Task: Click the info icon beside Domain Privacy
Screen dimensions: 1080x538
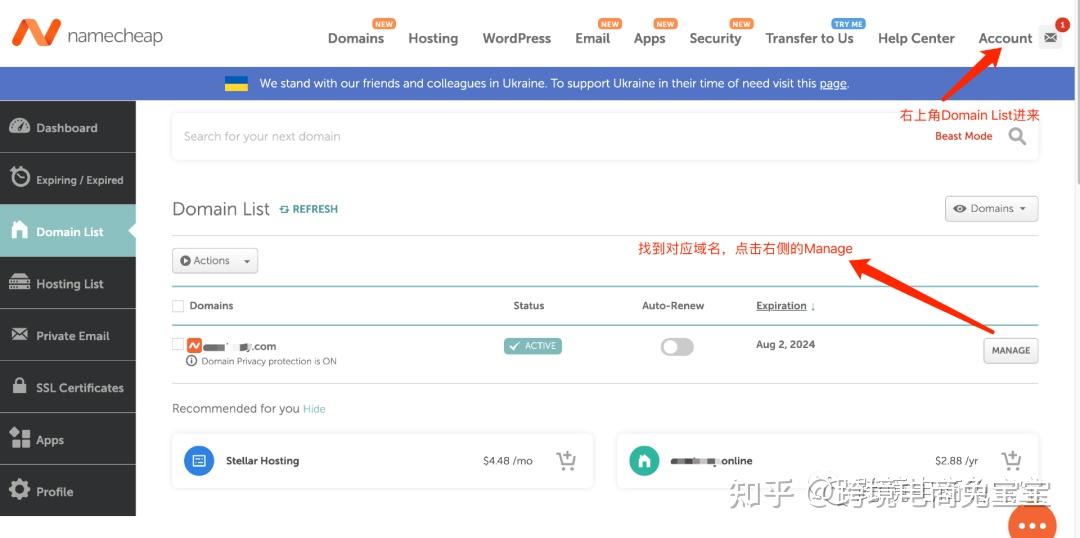Action: pyautogui.click(x=191, y=361)
